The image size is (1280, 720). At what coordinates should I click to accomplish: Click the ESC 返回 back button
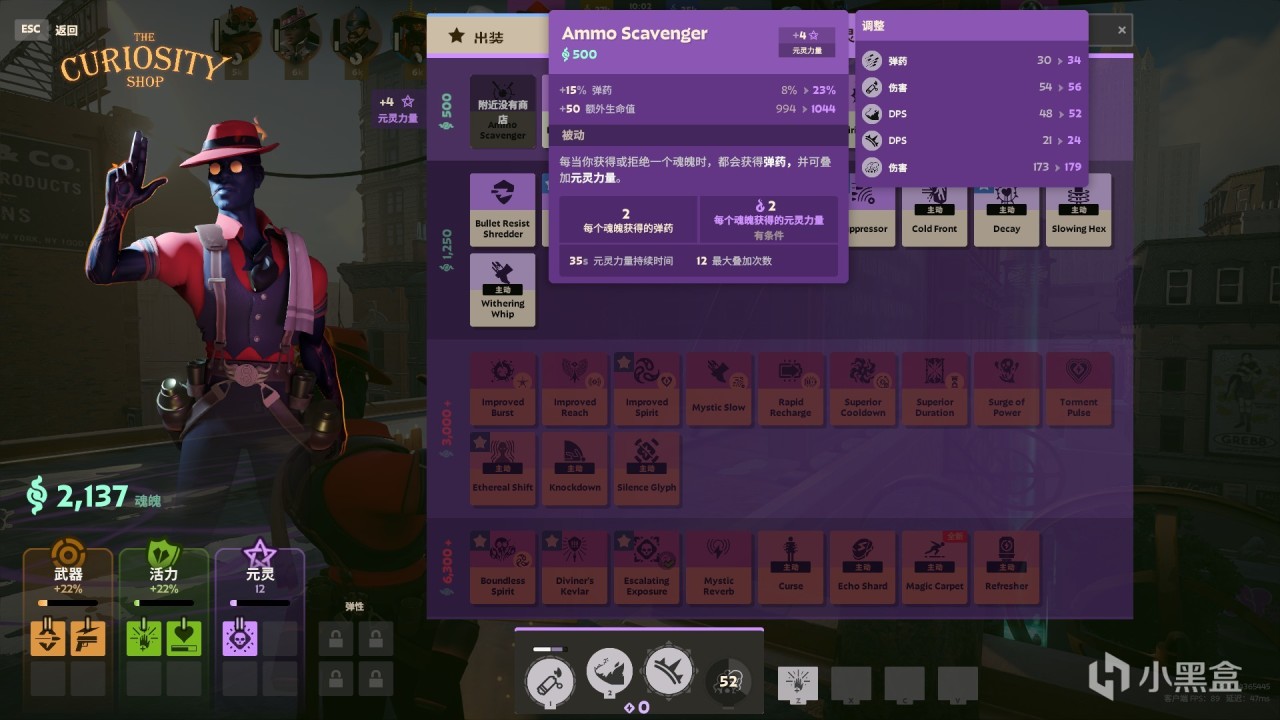[47, 29]
